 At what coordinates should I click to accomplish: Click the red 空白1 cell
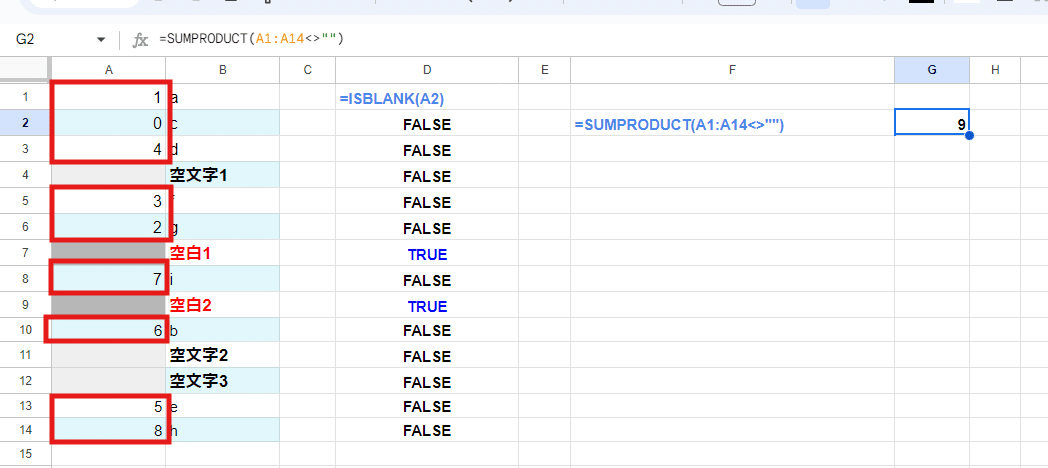point(222,253)
